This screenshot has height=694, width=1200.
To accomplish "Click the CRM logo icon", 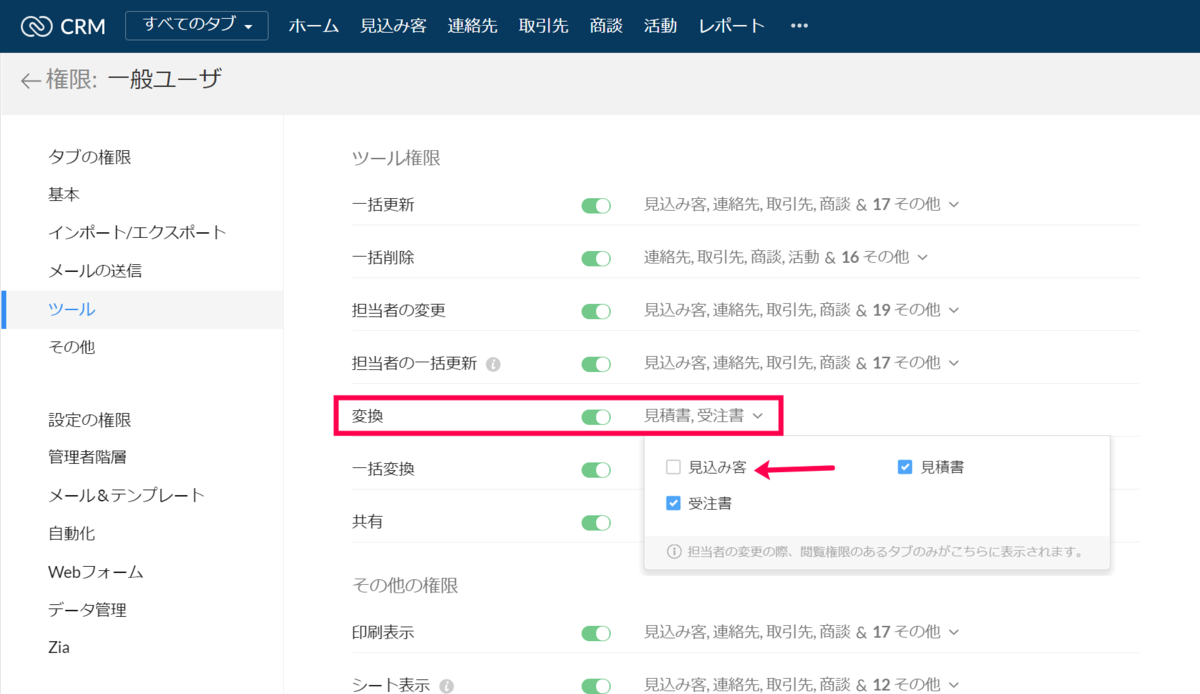I will 36,26.
